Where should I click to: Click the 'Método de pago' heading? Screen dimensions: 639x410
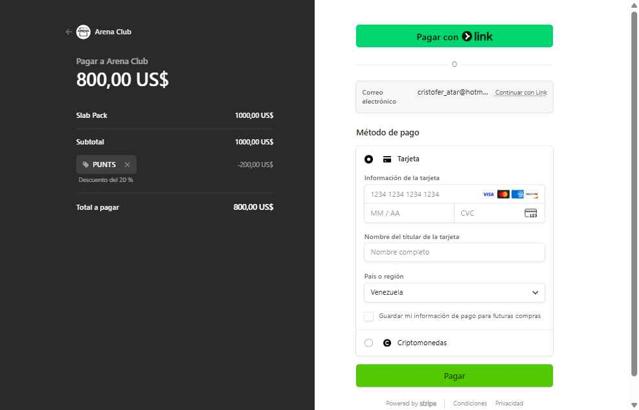coord(388,132)
